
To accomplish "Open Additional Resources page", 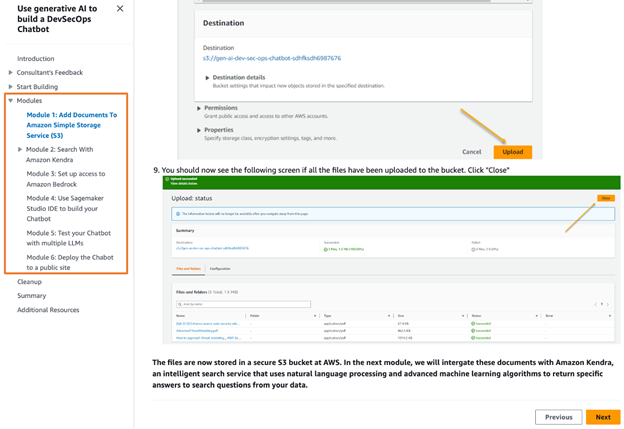I will (x=48, y=310).
